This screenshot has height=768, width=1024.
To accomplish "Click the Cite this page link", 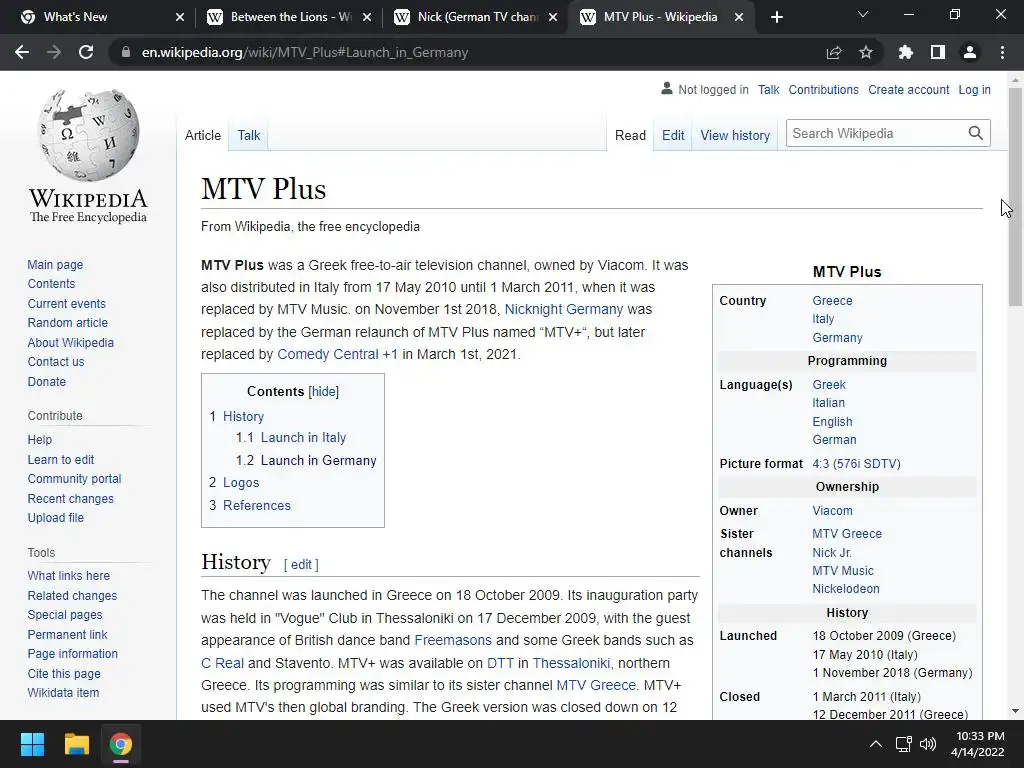I will coord(64,673).
